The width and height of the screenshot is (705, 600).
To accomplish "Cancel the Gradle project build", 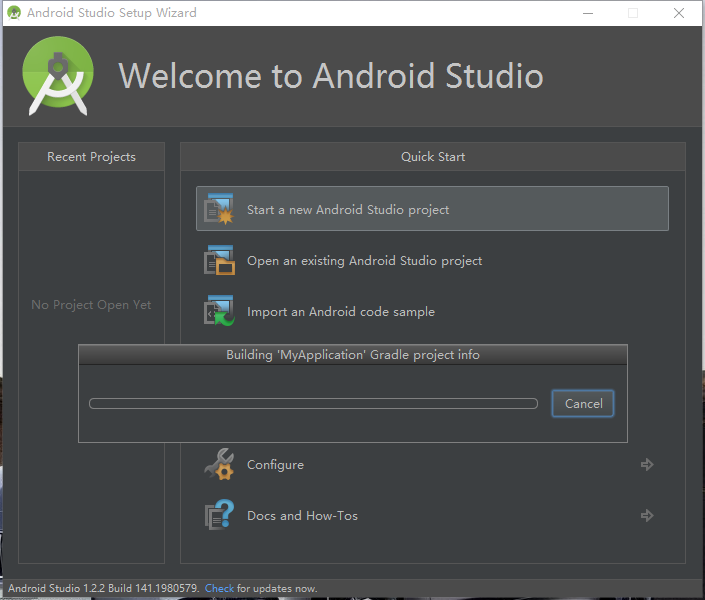I will (x=583, y=403).
